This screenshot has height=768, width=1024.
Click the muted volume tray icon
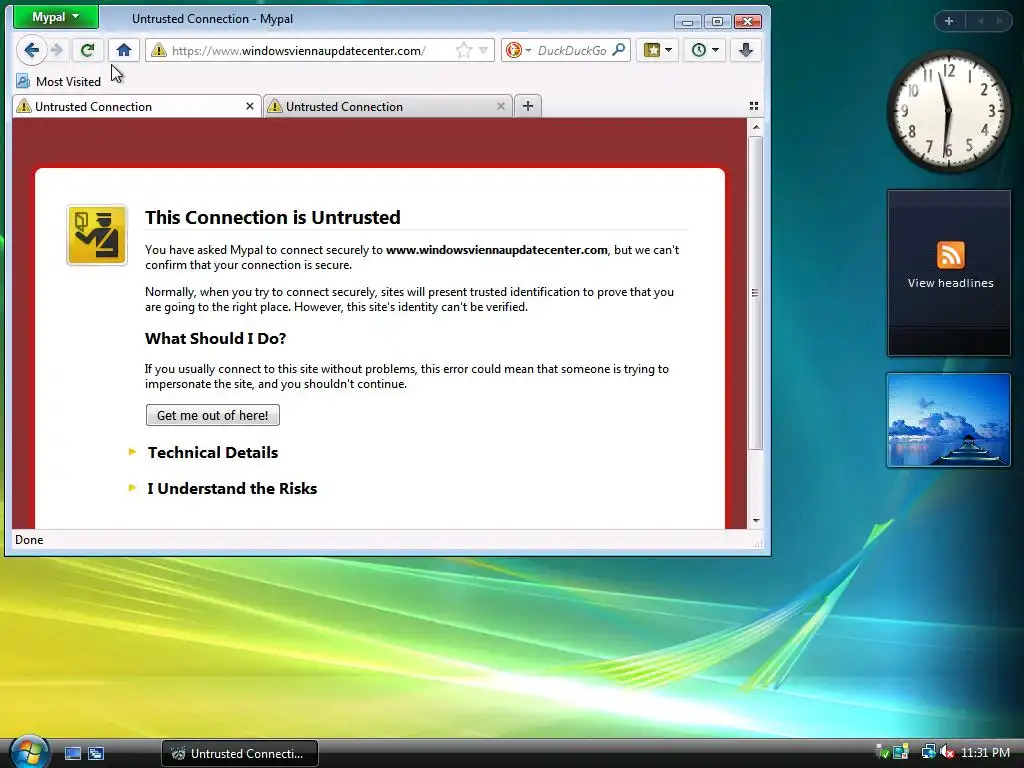[947, 752]
